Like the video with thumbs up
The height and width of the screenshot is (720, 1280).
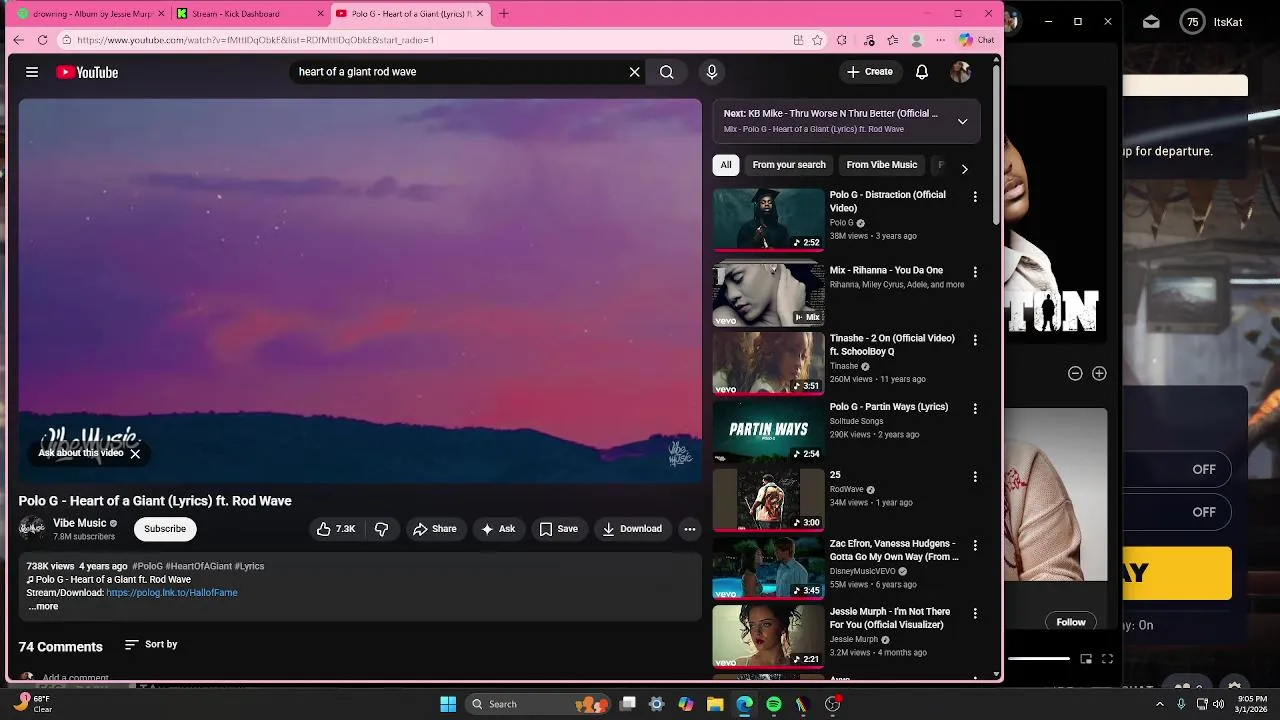click(x=337, y=529)
